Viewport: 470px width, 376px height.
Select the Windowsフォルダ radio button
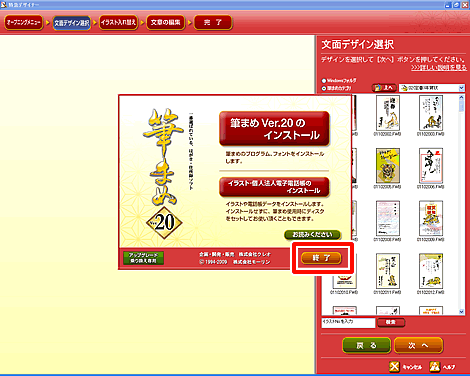click(x=324, y=81)
